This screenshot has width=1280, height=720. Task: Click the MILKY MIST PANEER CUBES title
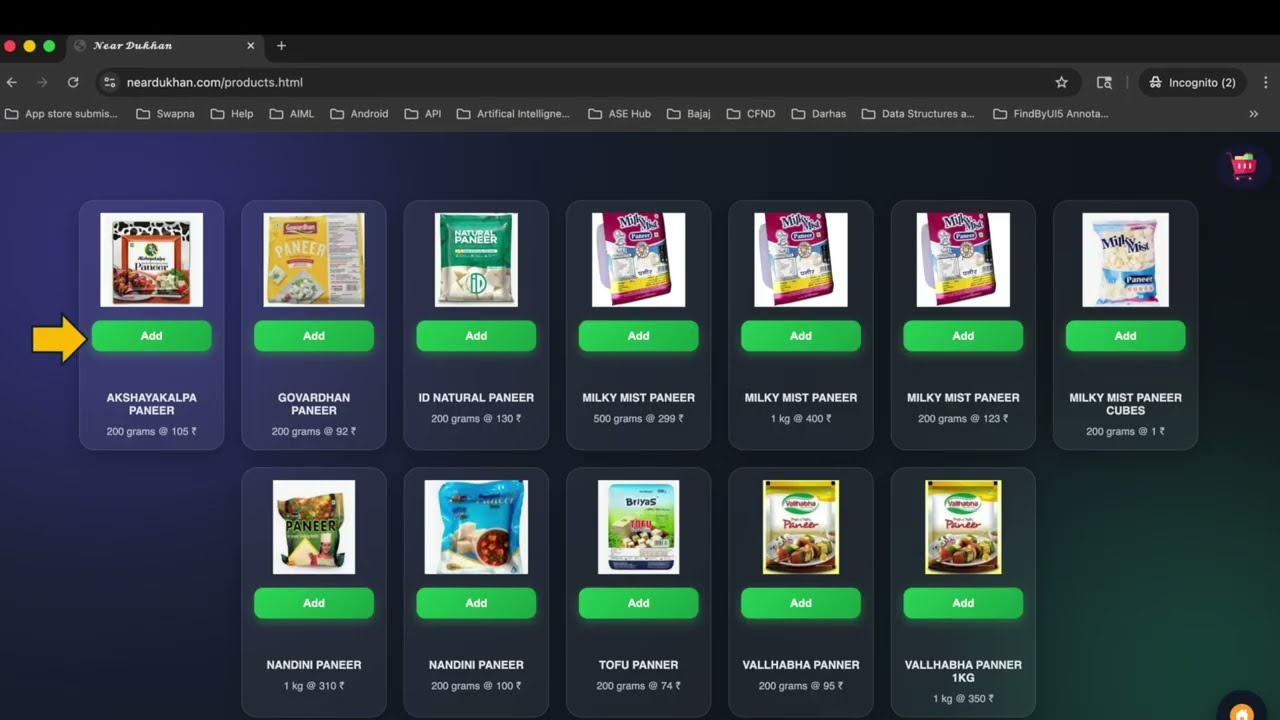(1125, 404)
